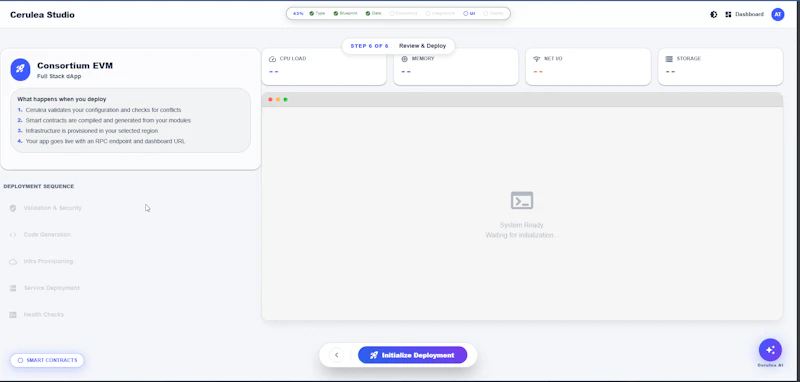Image resolution: width=800 pixels, height=382 pixels.
Task: Click the Cerulea Studio logo text
Action: [42, 15]
